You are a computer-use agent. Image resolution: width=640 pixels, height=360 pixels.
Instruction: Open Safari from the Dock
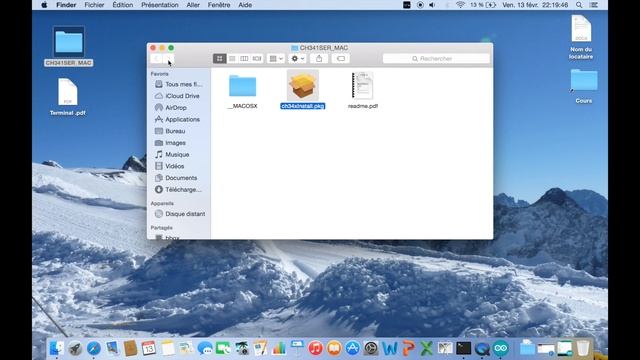[93, 348]
